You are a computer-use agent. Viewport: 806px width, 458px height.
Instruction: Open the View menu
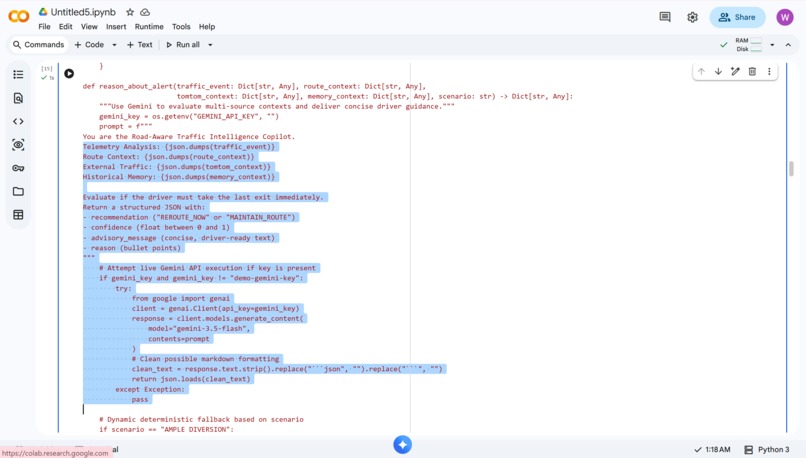pos(89,27)
